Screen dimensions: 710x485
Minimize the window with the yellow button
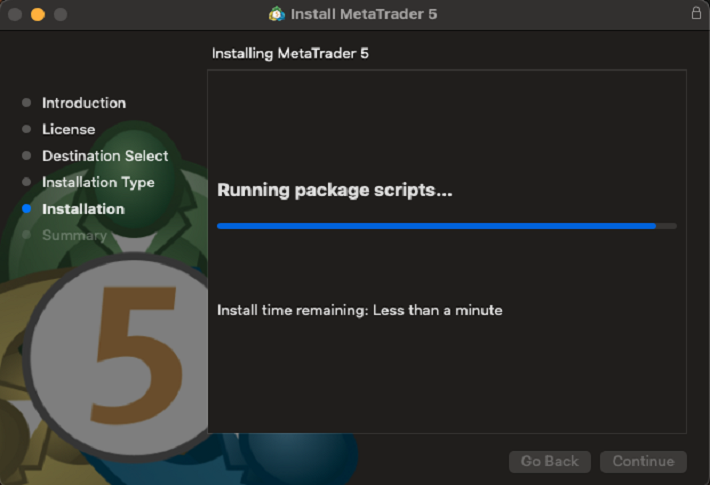[x=38, y=14]
